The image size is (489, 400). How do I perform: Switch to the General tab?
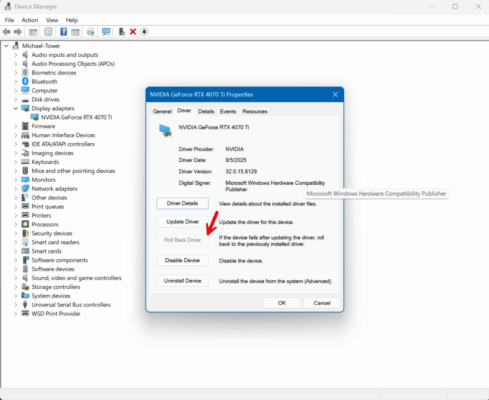coord(162,111)
